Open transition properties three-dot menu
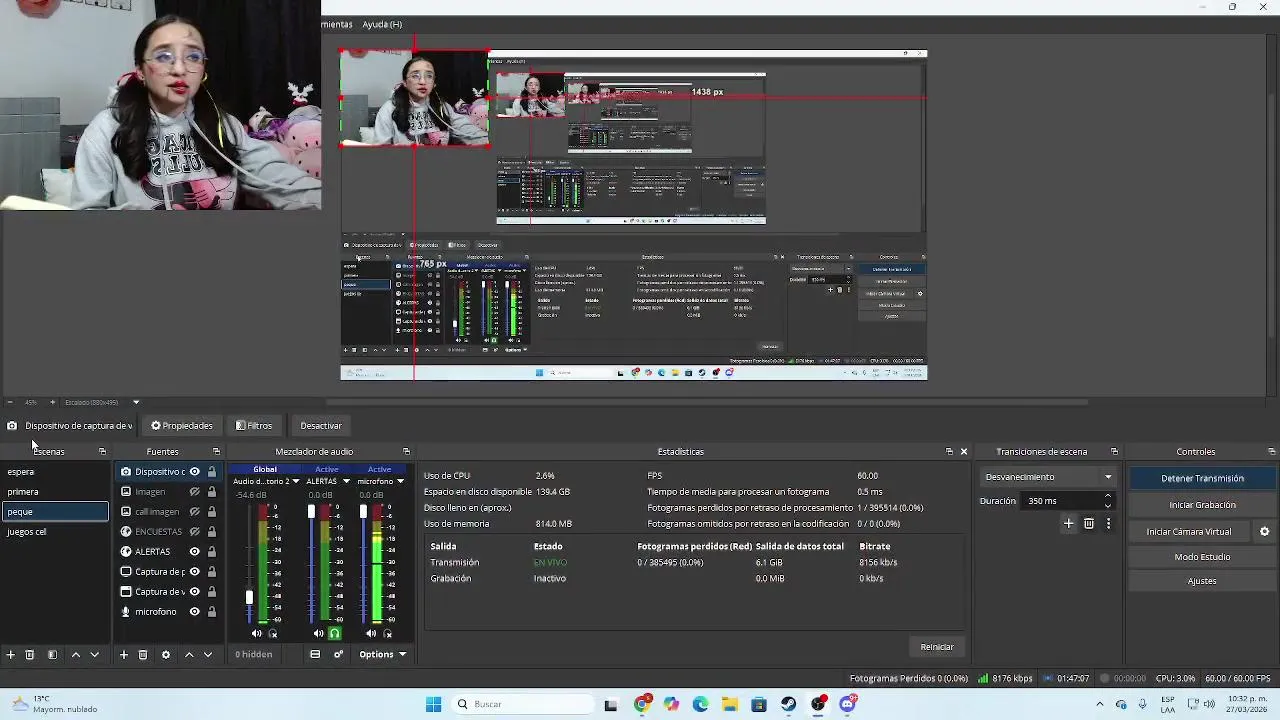 click(x=1108, y=523)
